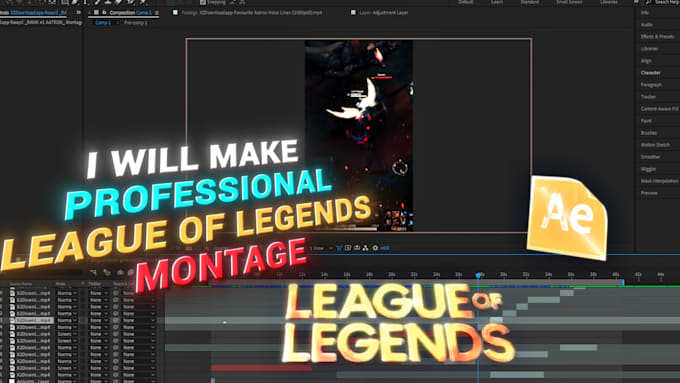The image size is (680, 383).
Task: Expand the Content-Aware Fill panel
Action: (659, 109)
